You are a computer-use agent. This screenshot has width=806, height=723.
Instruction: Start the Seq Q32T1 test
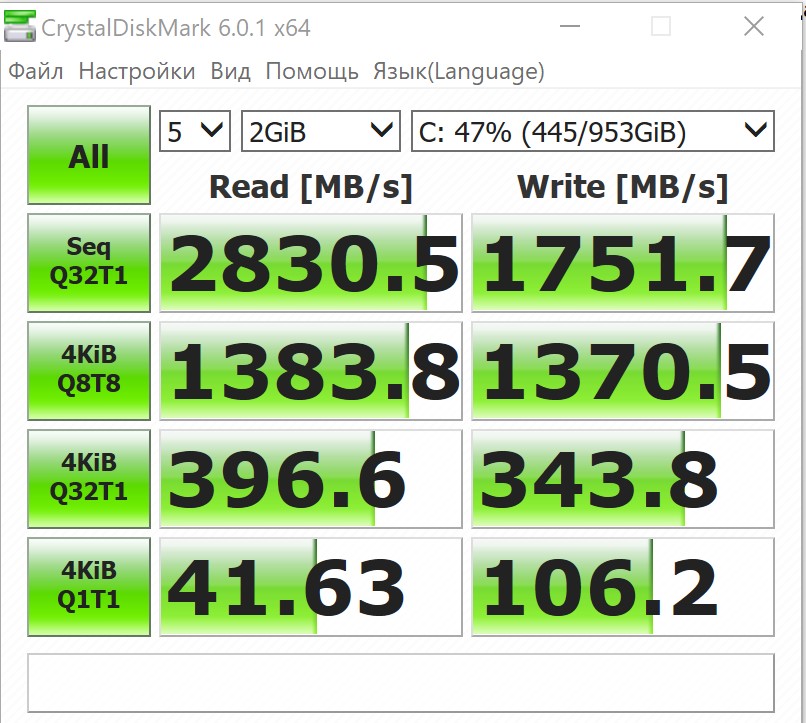click(x=89, y=263)
